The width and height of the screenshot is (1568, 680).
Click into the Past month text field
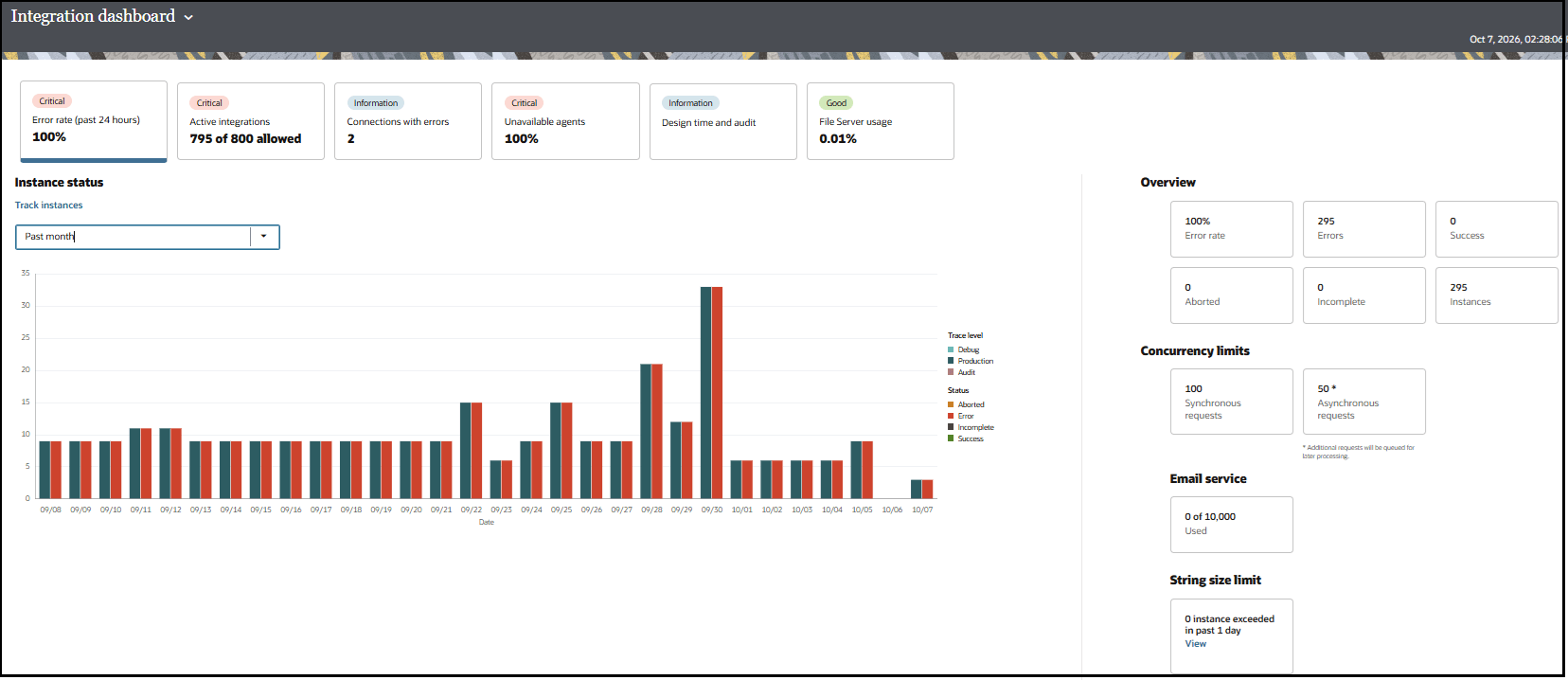(x=134, y=237)
